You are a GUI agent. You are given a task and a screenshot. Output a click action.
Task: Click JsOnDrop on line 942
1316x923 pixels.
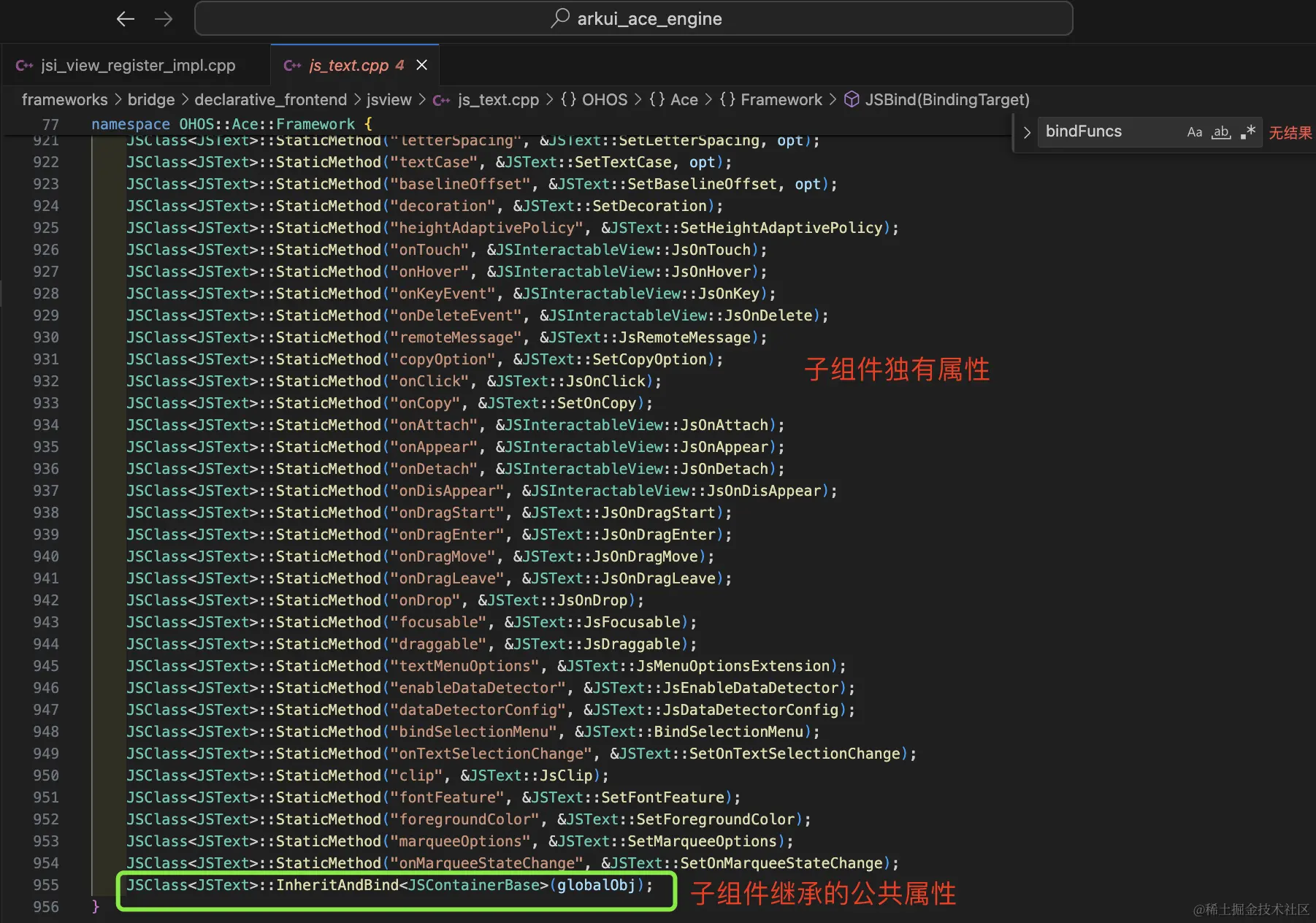coord(592,600)
